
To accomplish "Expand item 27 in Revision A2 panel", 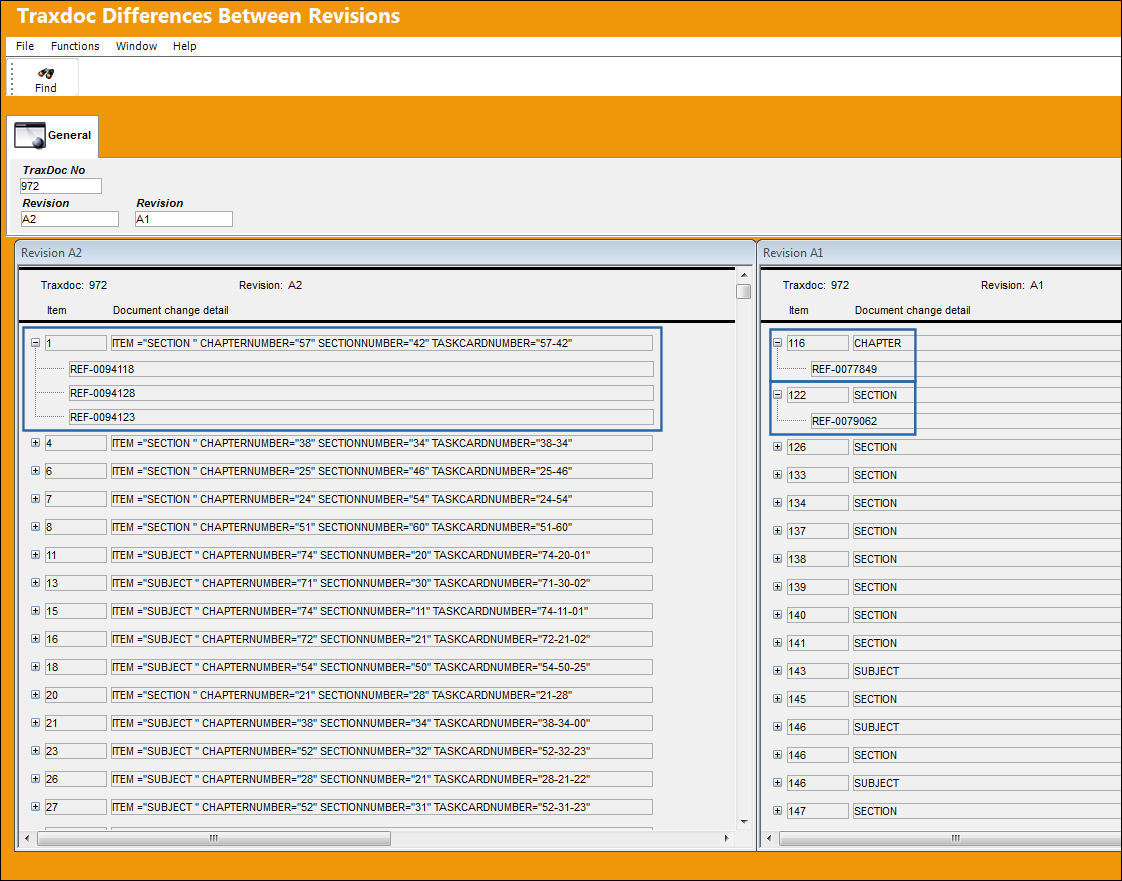I will pyautogui.click(x=35, y=807).
